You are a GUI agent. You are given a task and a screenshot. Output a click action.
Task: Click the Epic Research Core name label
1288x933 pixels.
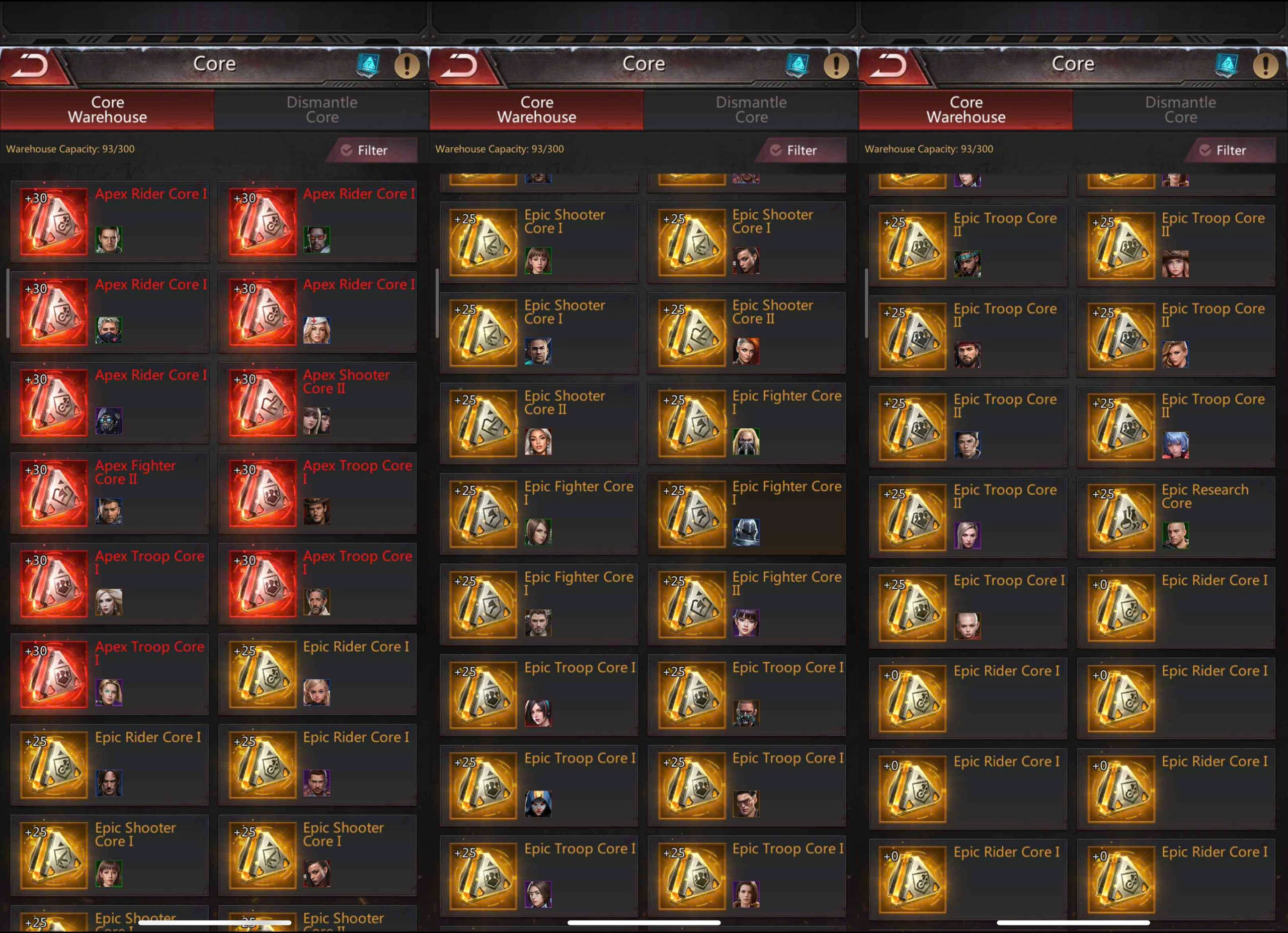pyautogui.click(x=1204, y=496)
